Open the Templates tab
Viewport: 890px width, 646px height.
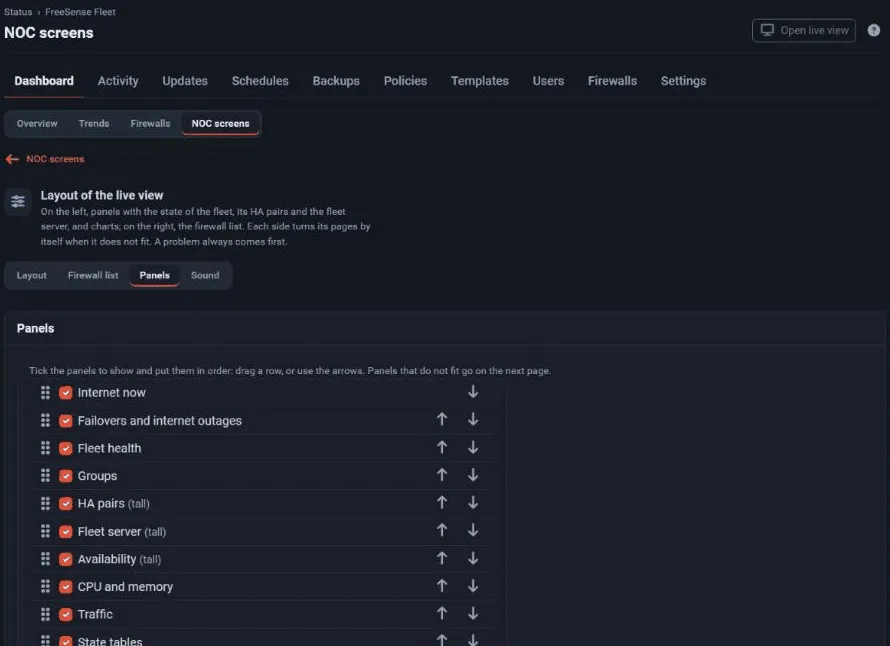coord(480,81)
